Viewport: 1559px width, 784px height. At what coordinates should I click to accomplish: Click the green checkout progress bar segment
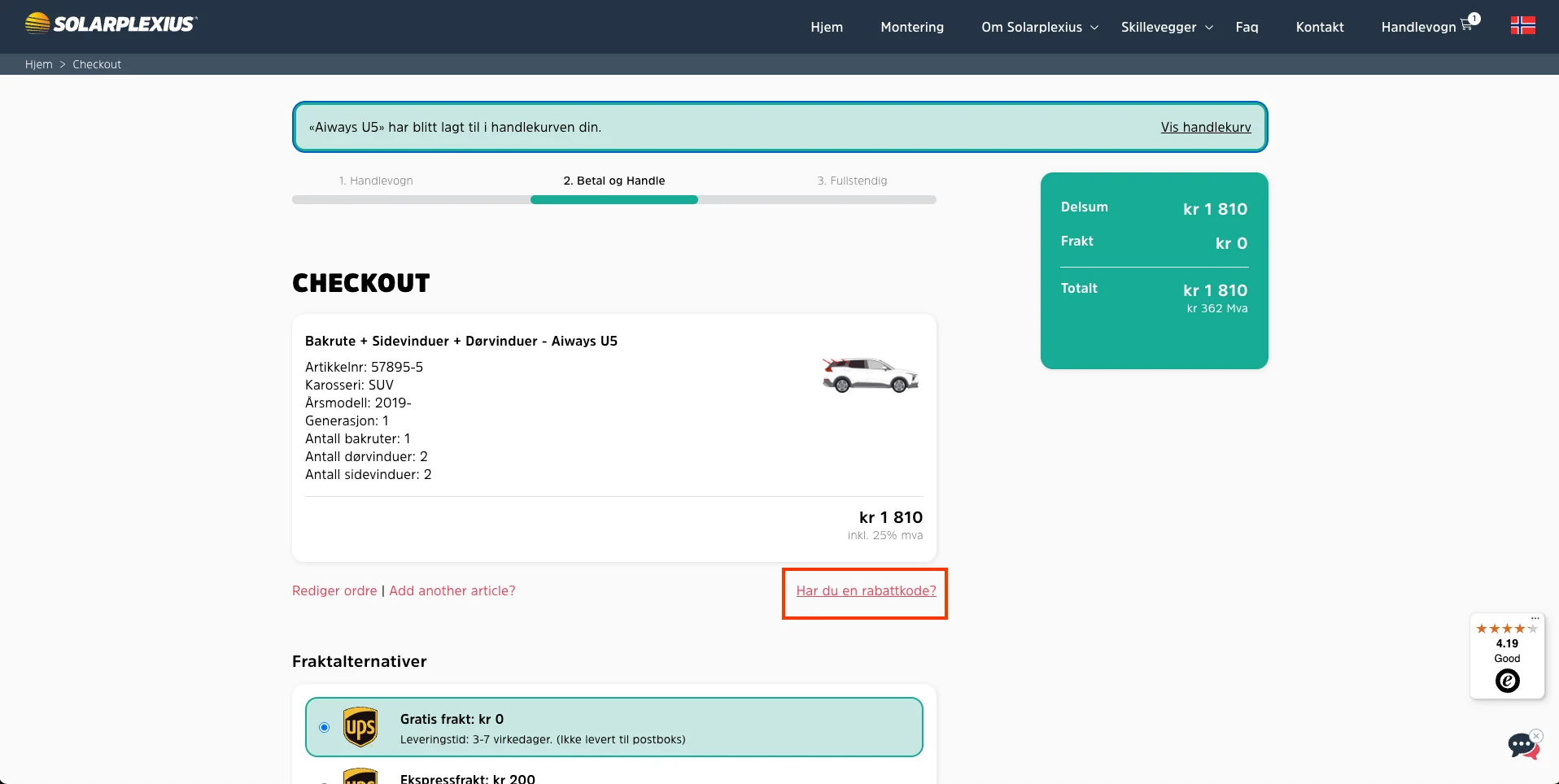tap(614, 199)
